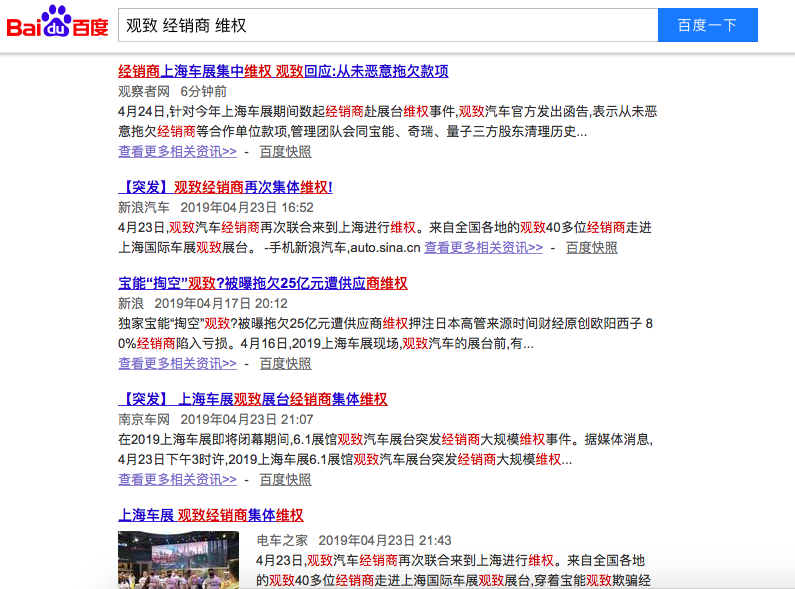The width and height of the screenshot is (795, 589).
Task: Open 百度快照 for the 2019年04月17日 20:12 result
Action: [x=285, y=363]
